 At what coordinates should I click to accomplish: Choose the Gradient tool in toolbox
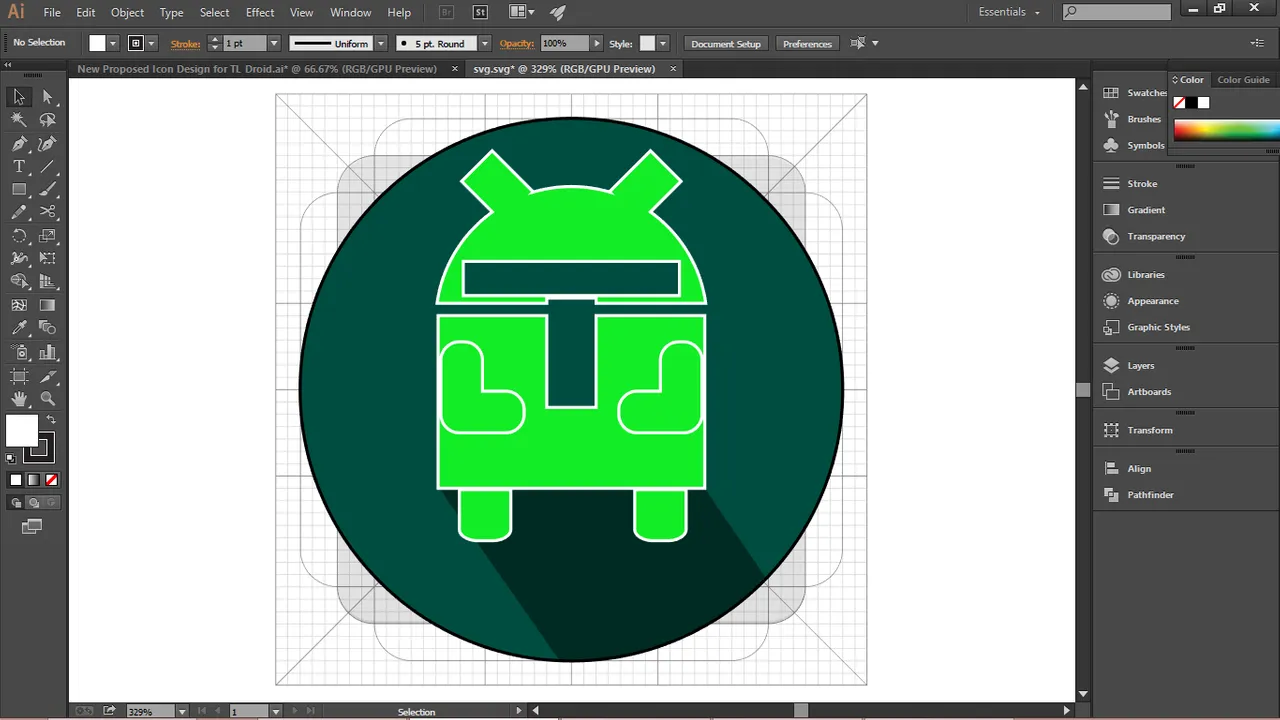(47, 305)
